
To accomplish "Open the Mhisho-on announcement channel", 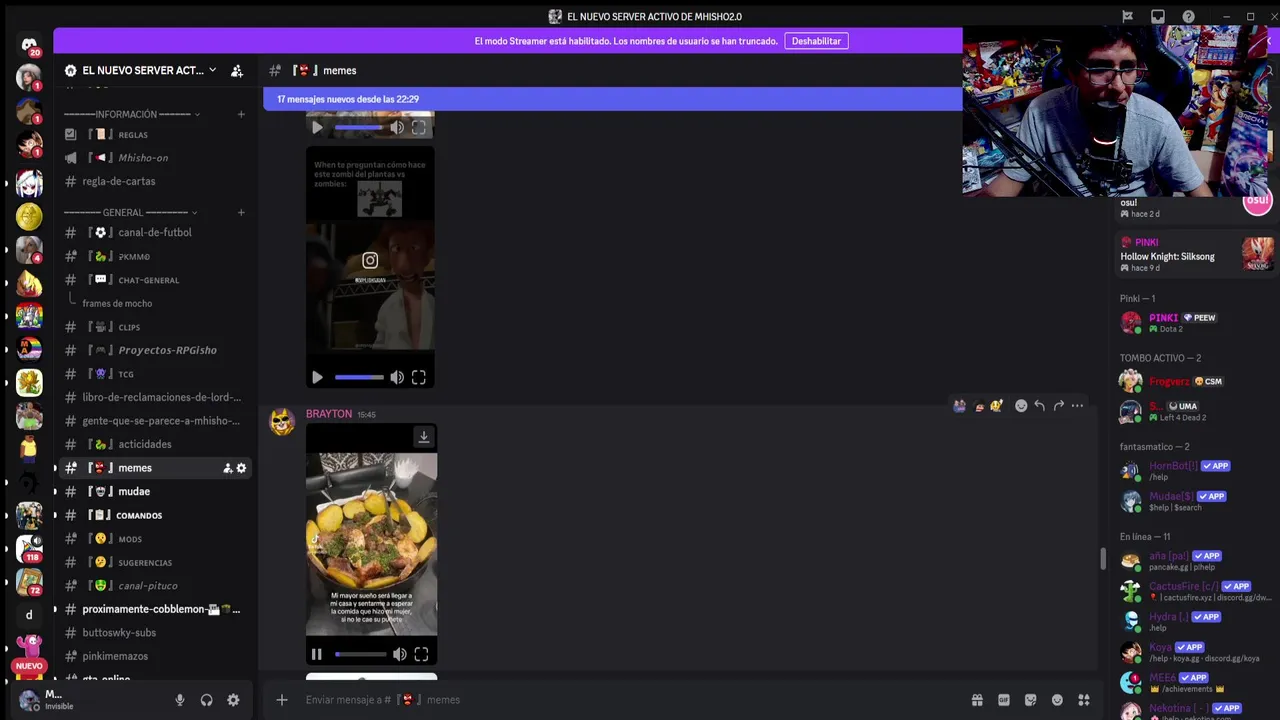I will click(x=155, y=158).
